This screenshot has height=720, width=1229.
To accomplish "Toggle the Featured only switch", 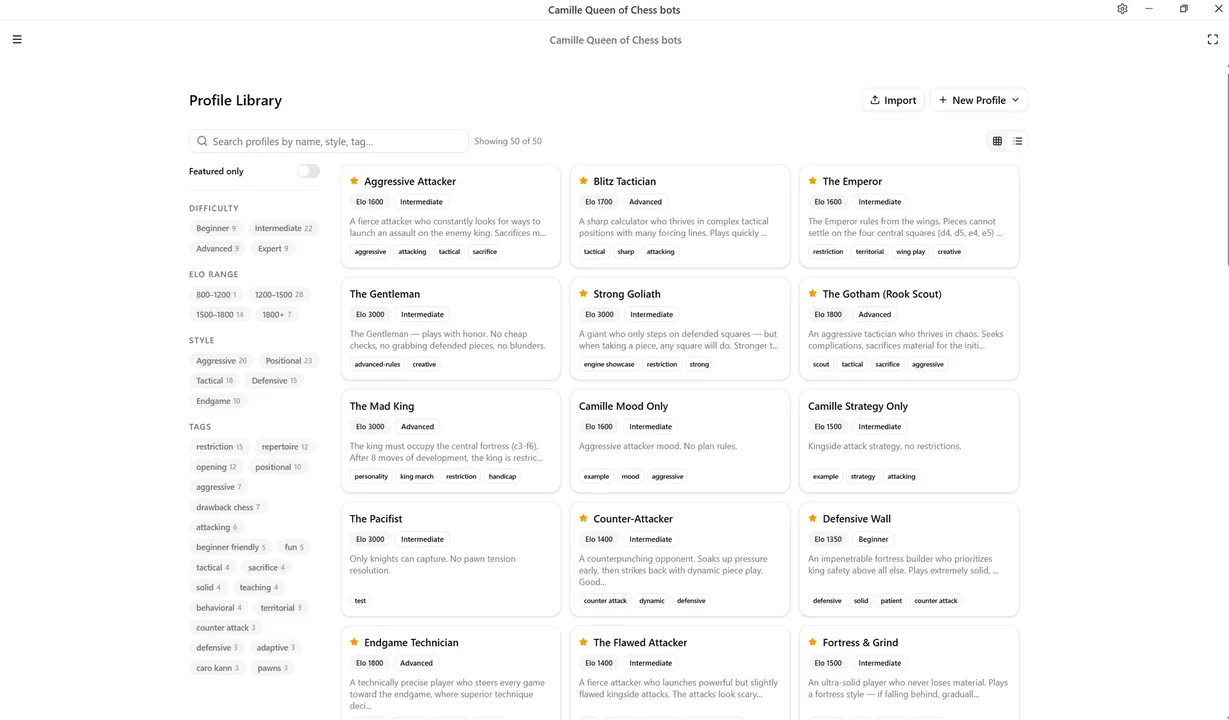I will coord(308,171).
